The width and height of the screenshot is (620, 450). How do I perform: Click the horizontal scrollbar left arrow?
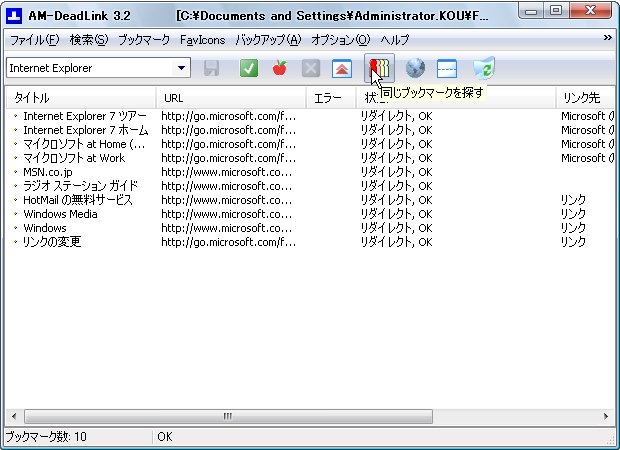point(14,416)
